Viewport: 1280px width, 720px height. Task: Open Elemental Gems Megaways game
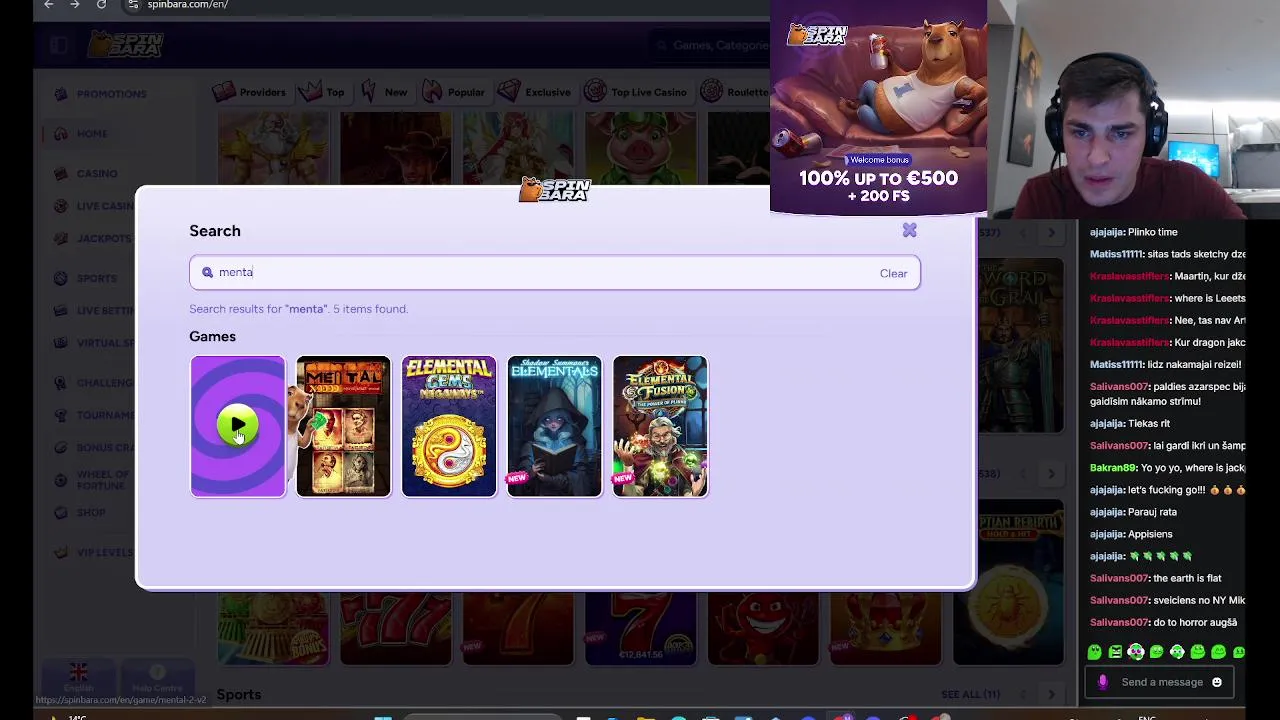click(x=449, y=426)
